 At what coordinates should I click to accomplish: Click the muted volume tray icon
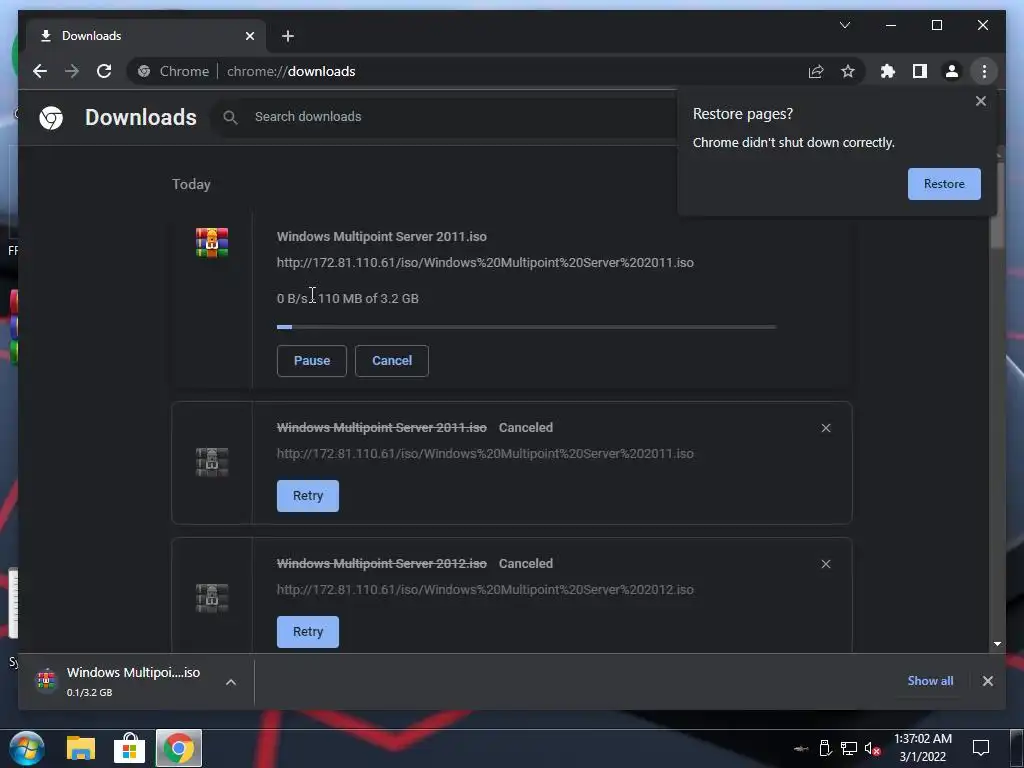coord(872,748)
